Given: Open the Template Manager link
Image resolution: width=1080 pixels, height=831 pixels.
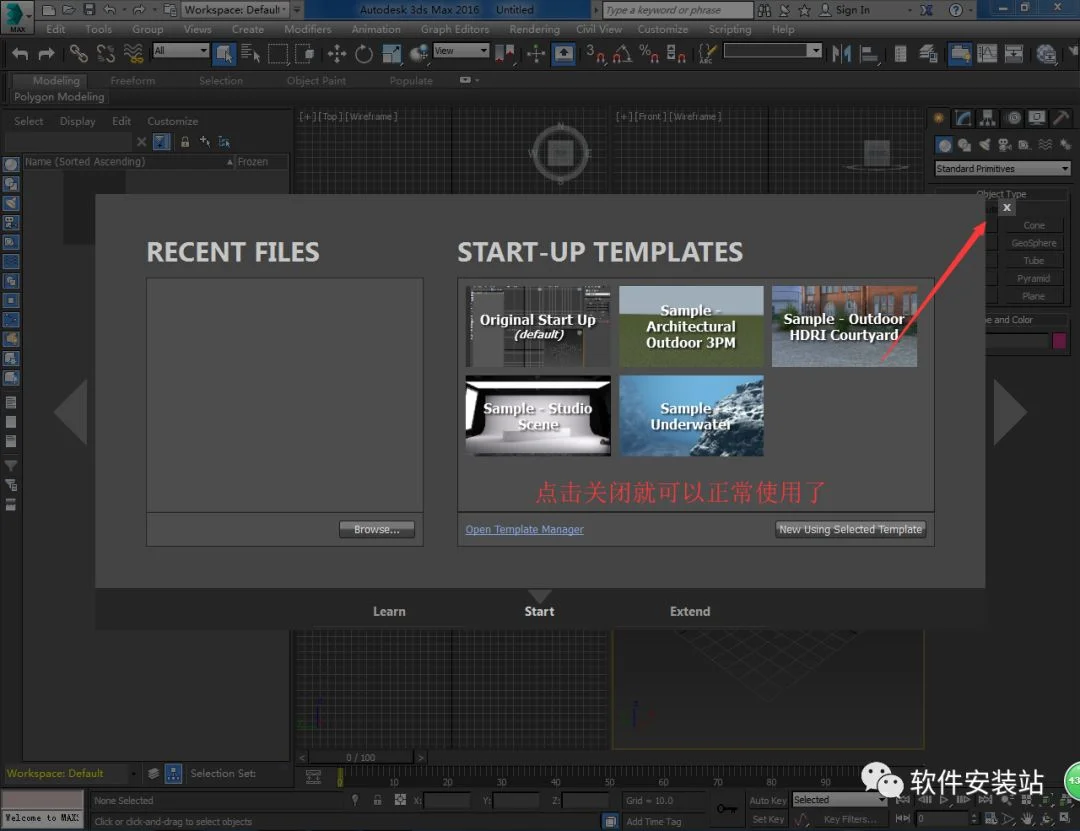Looking at the screenshot, I should click(x=524, y=529).
